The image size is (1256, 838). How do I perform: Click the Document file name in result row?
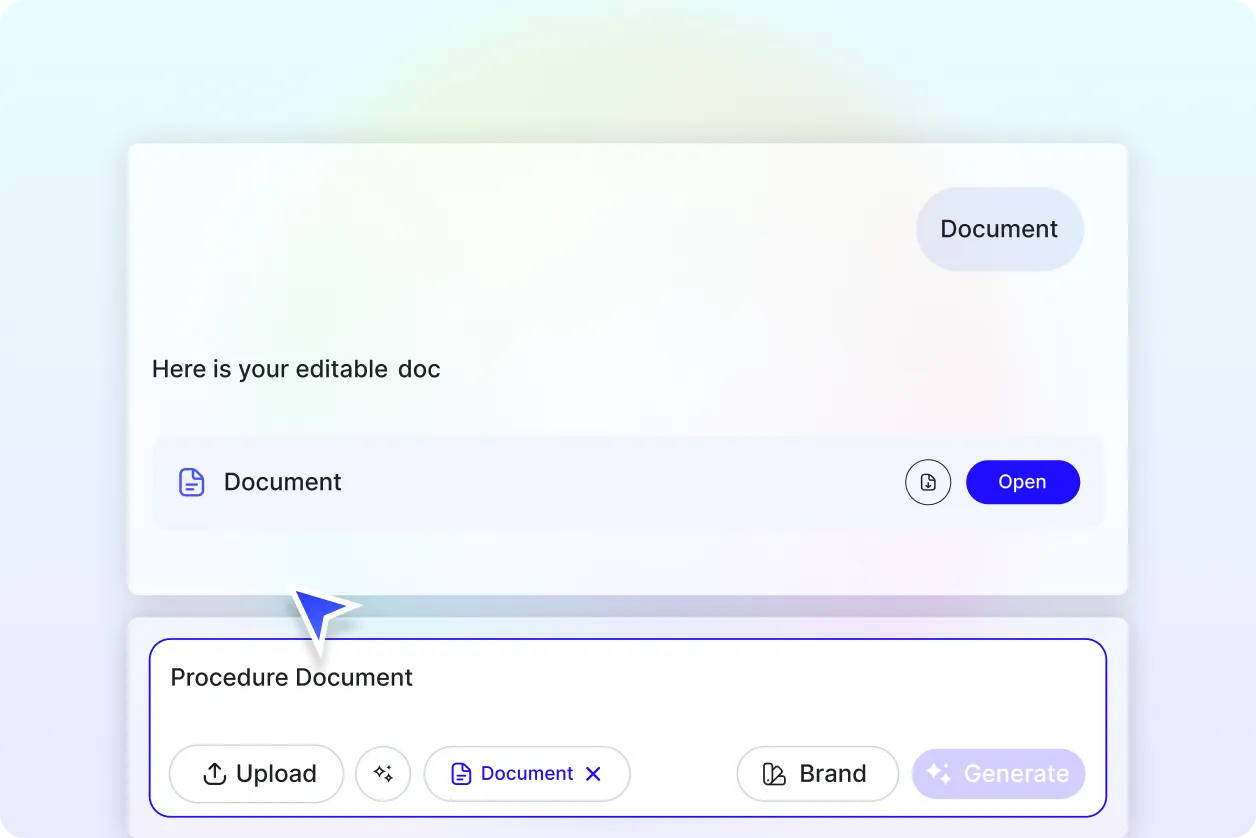[283, 482]
